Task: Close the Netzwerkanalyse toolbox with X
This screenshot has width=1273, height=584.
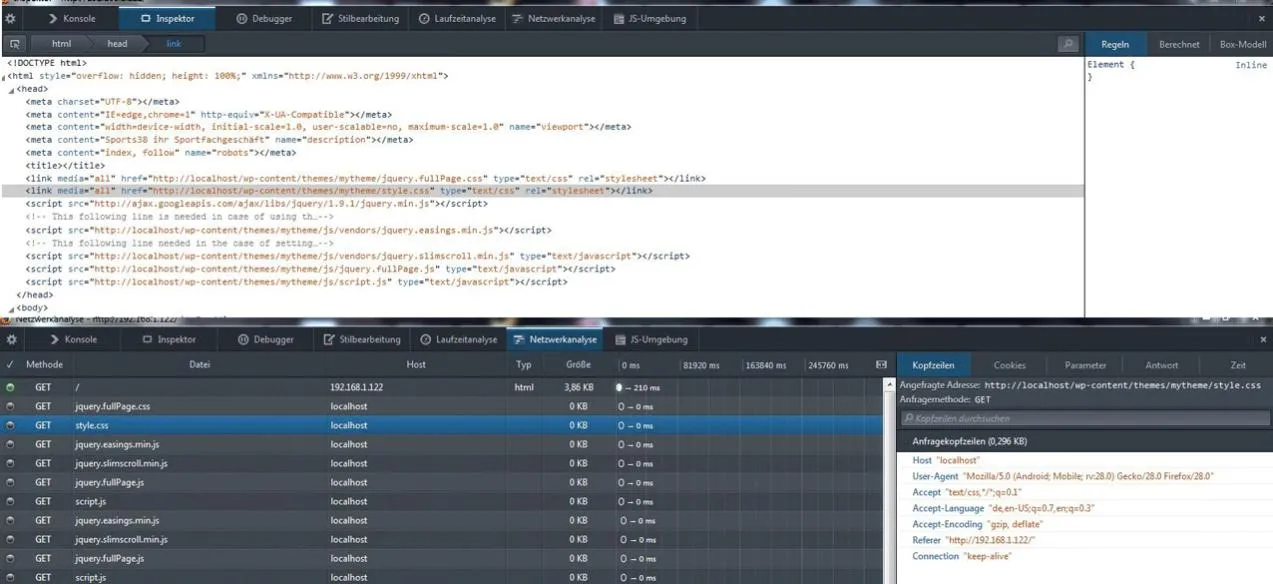Action: [x=1262, y=340]
